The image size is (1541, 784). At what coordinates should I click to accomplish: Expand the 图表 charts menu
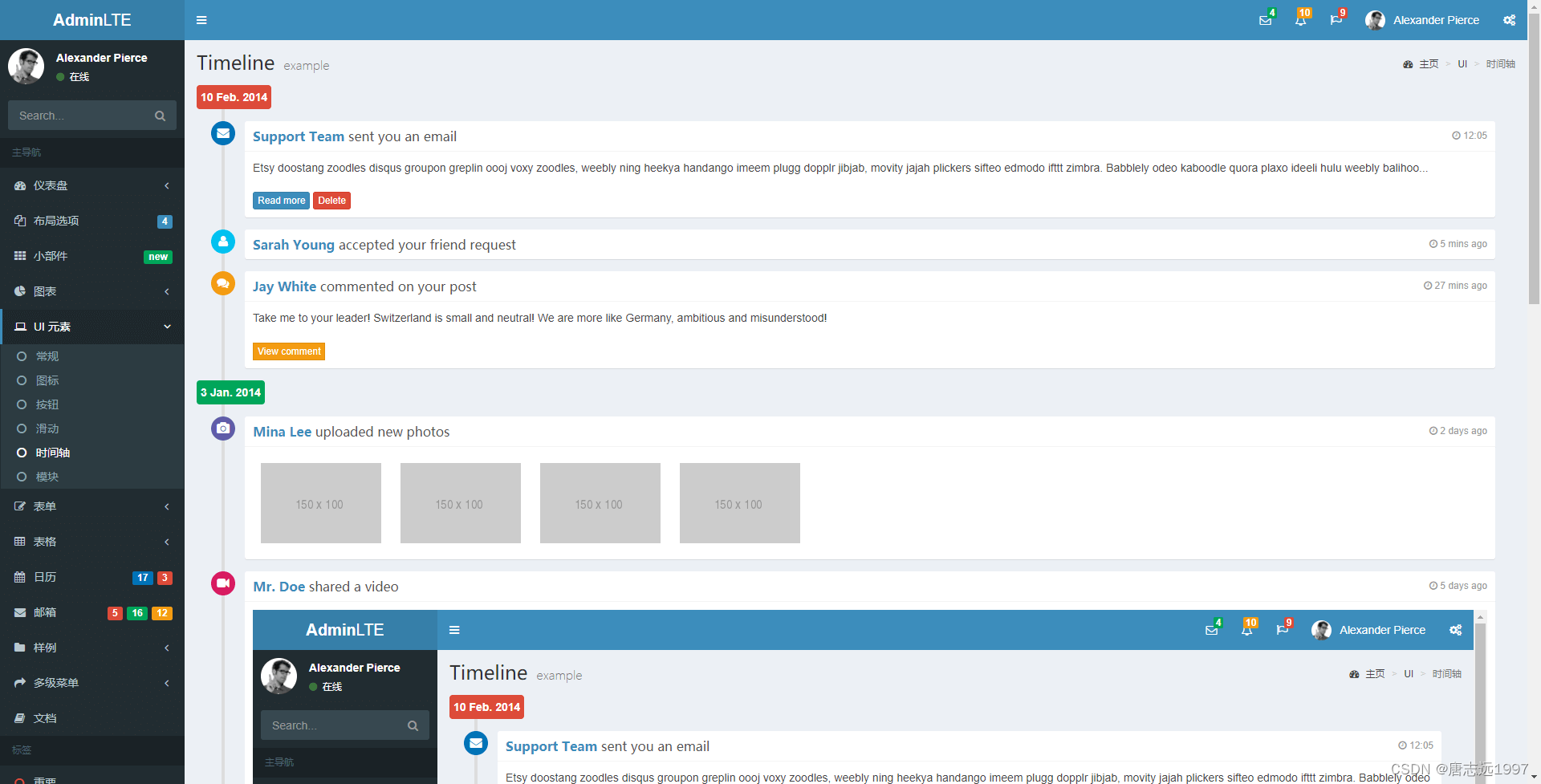coord(92,291)
